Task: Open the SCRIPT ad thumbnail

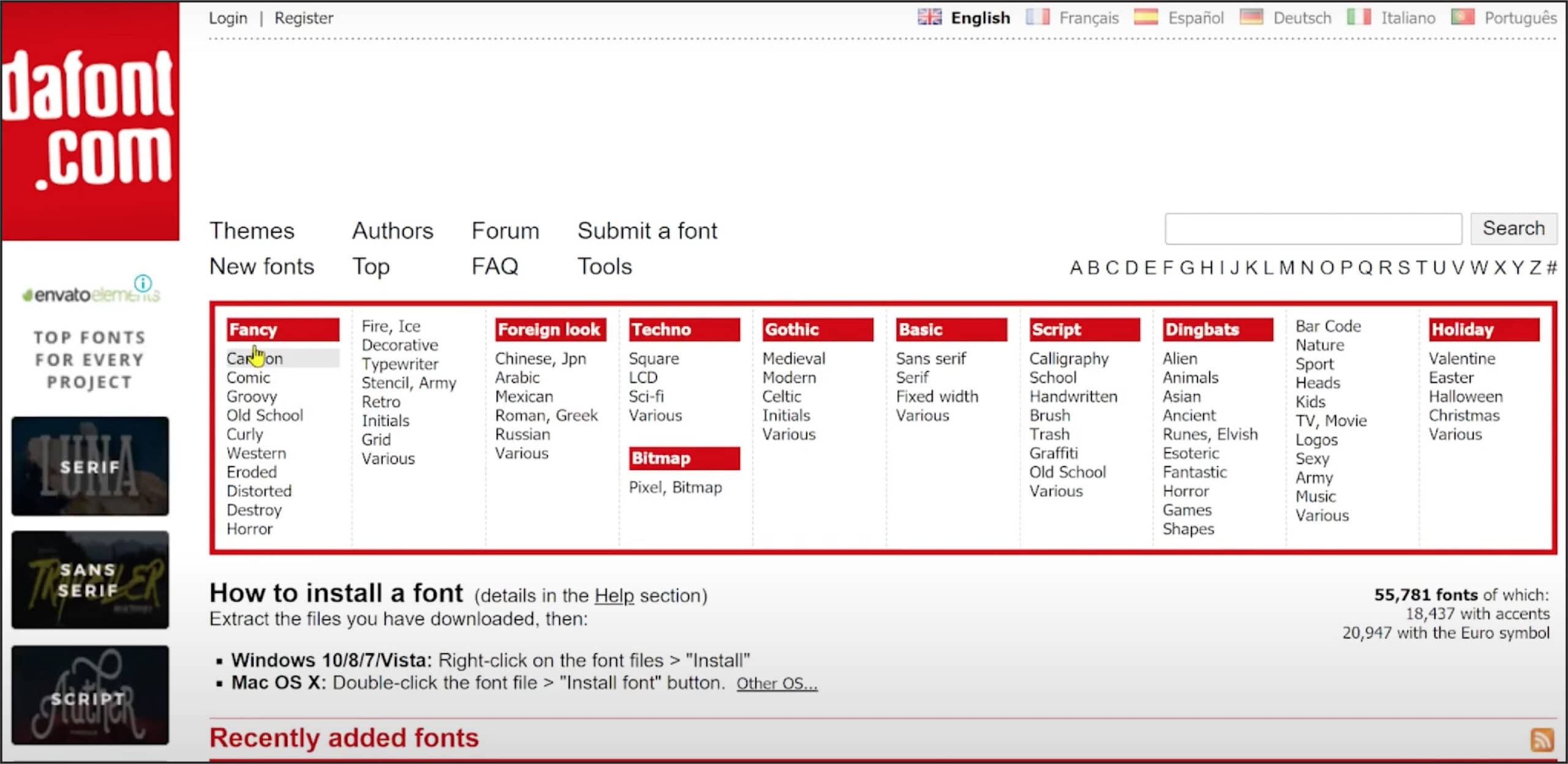Action: pos(90,695)
